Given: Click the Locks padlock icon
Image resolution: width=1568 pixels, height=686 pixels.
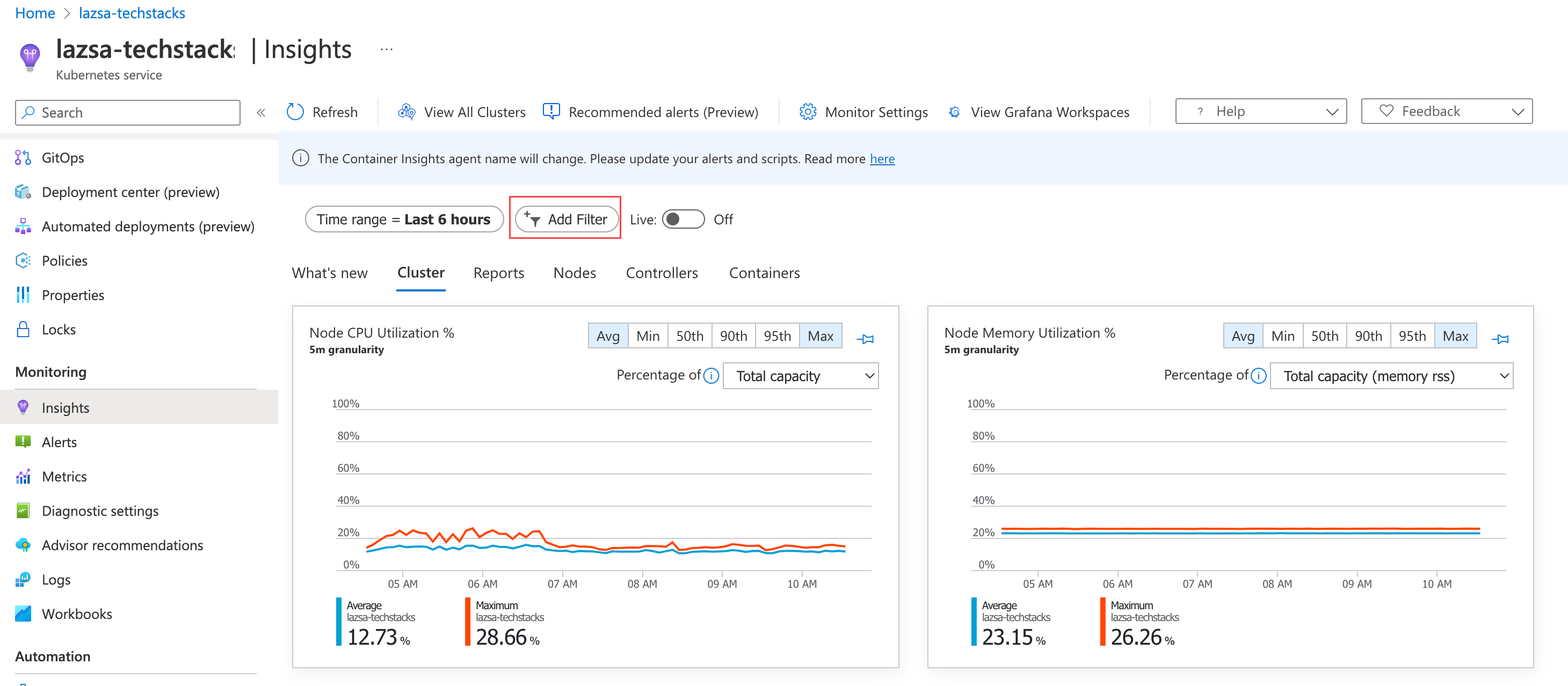Looking at the screenshot, I should 23,329.
